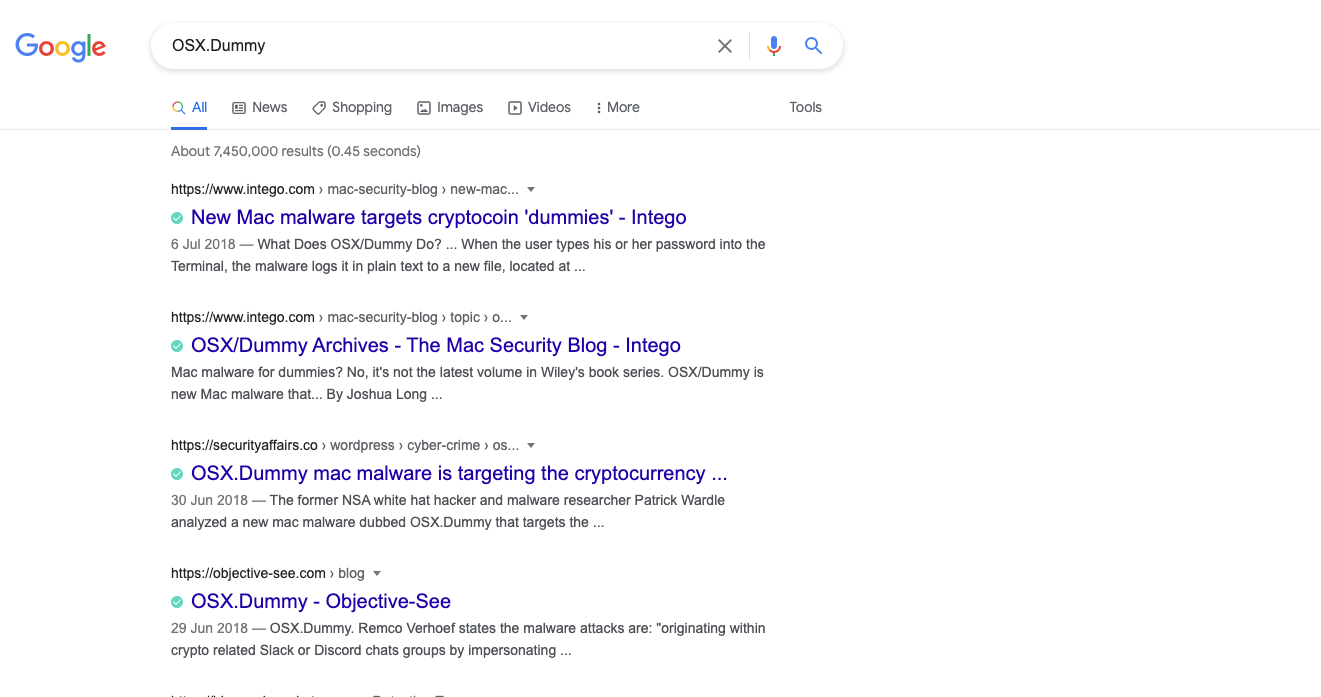Open the More search options menu

(617, 108)
